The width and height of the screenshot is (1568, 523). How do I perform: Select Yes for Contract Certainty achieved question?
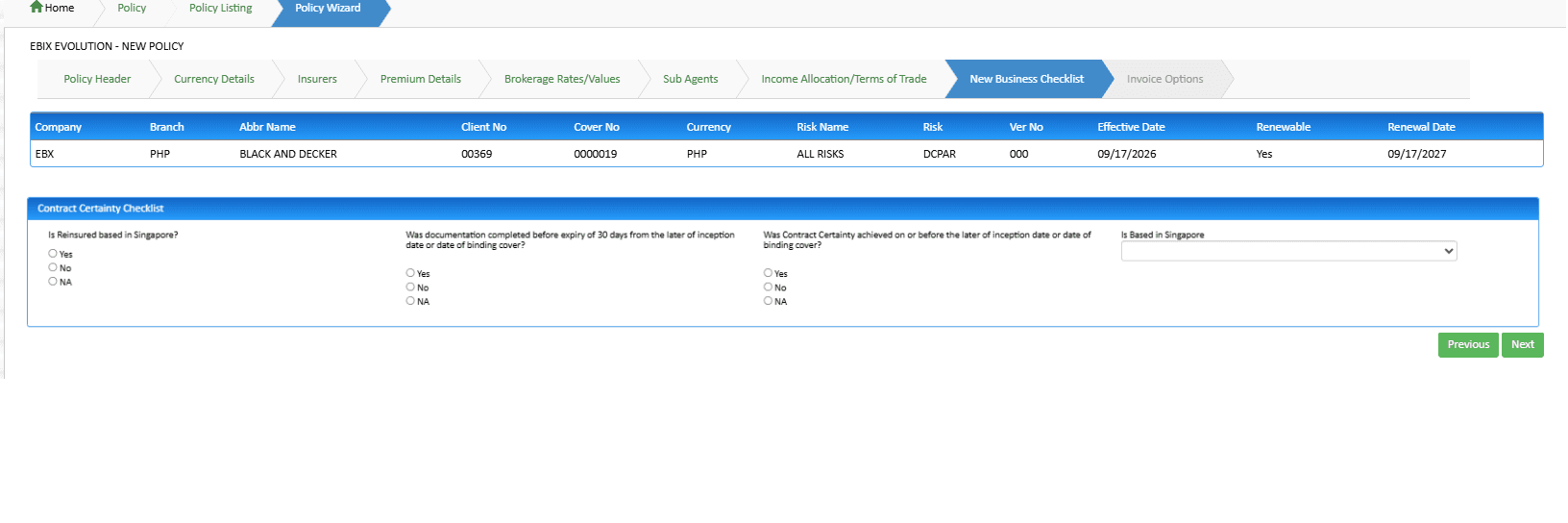coord(768,273)
